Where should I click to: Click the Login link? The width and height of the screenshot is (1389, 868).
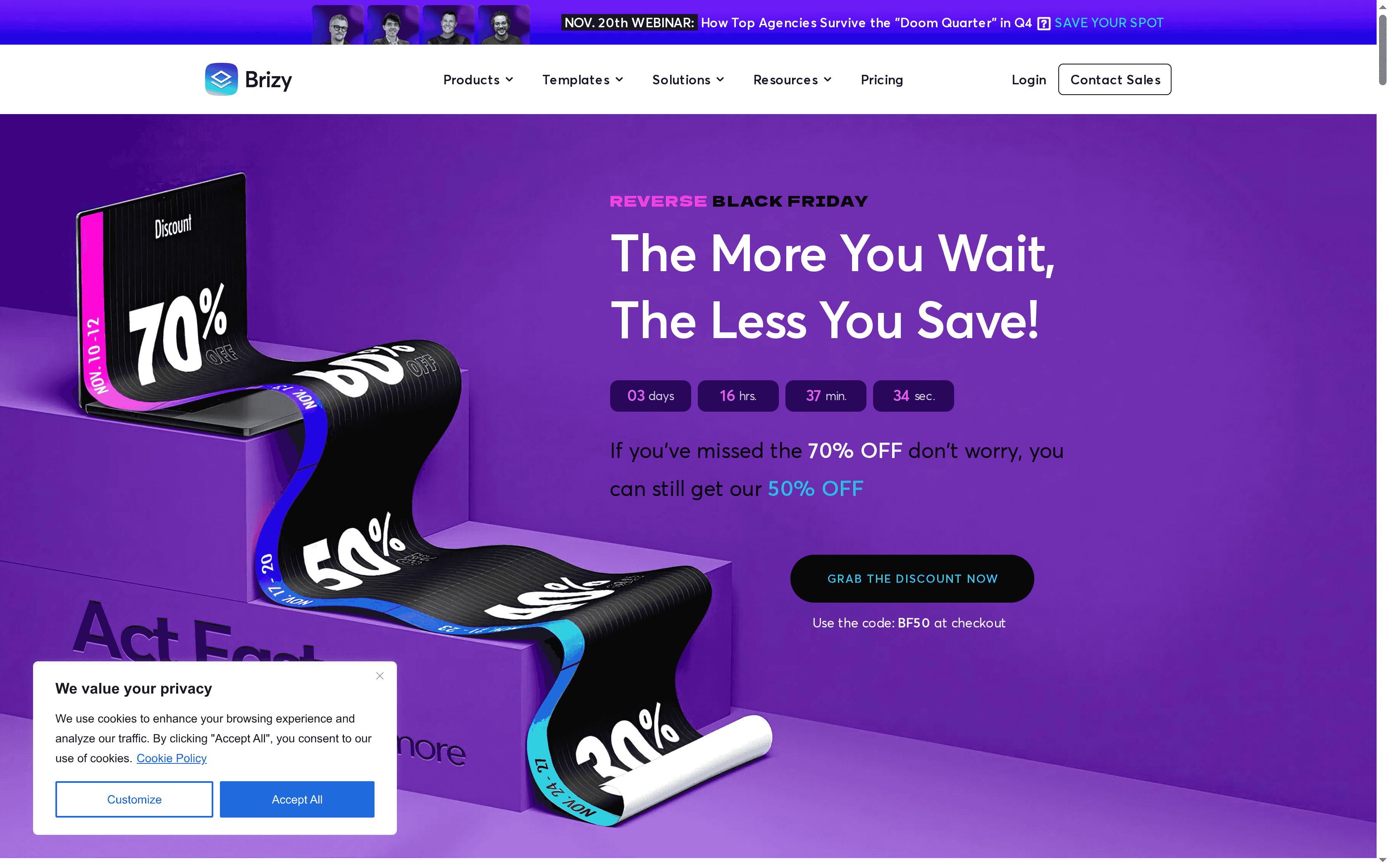pyautogui.click(x=1029, y=80)
